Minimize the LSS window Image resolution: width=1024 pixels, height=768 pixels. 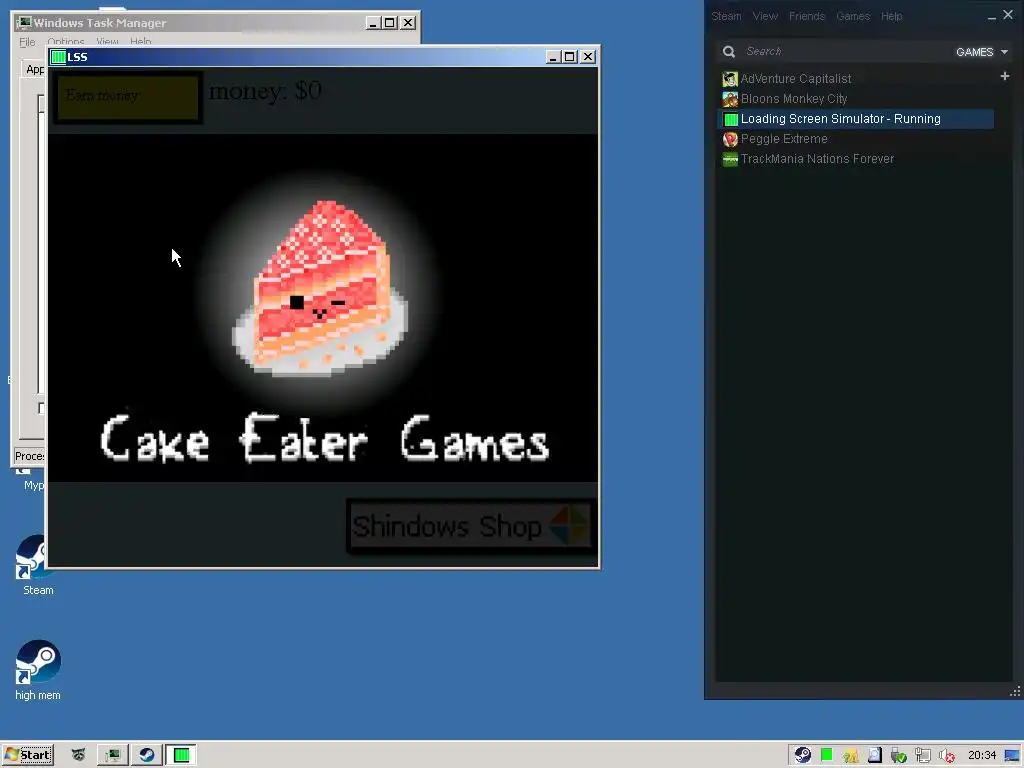(553, 57)
